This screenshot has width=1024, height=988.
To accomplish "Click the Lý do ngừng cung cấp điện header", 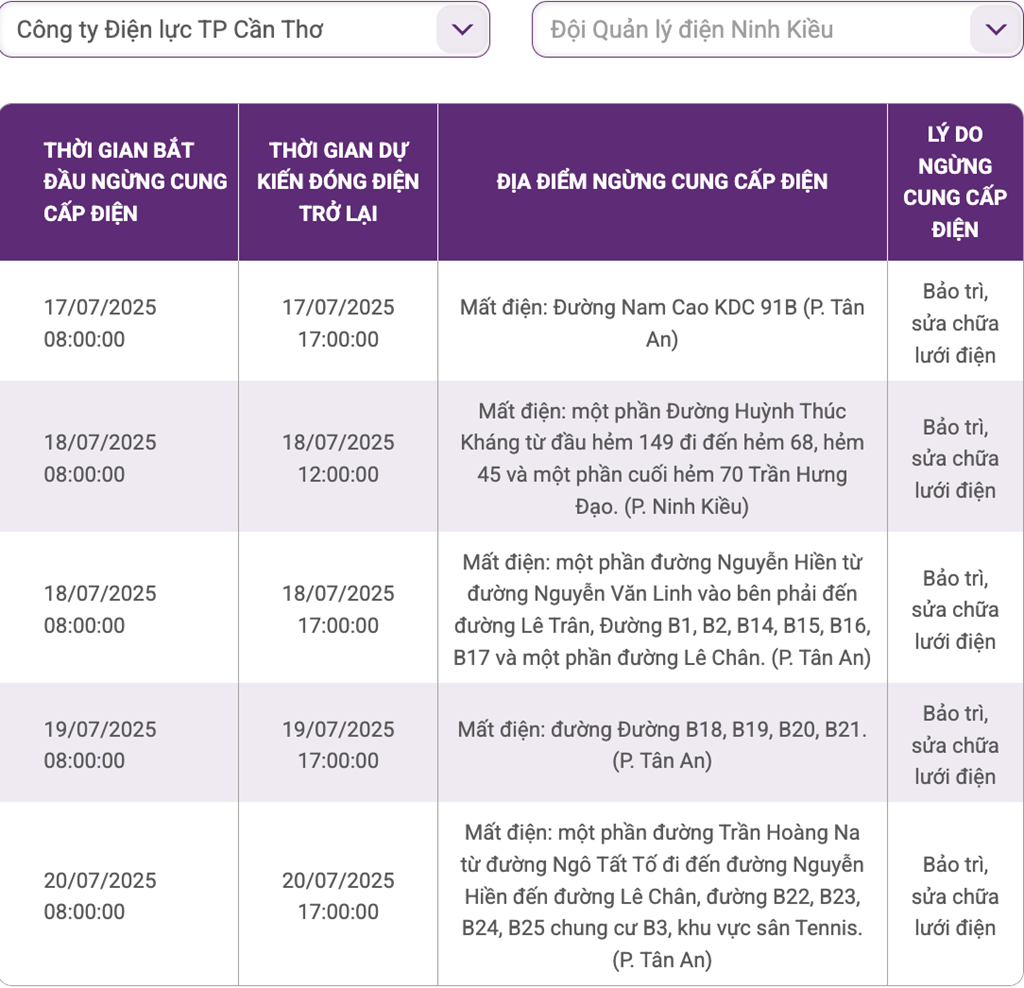I will (x=955, y=182).
